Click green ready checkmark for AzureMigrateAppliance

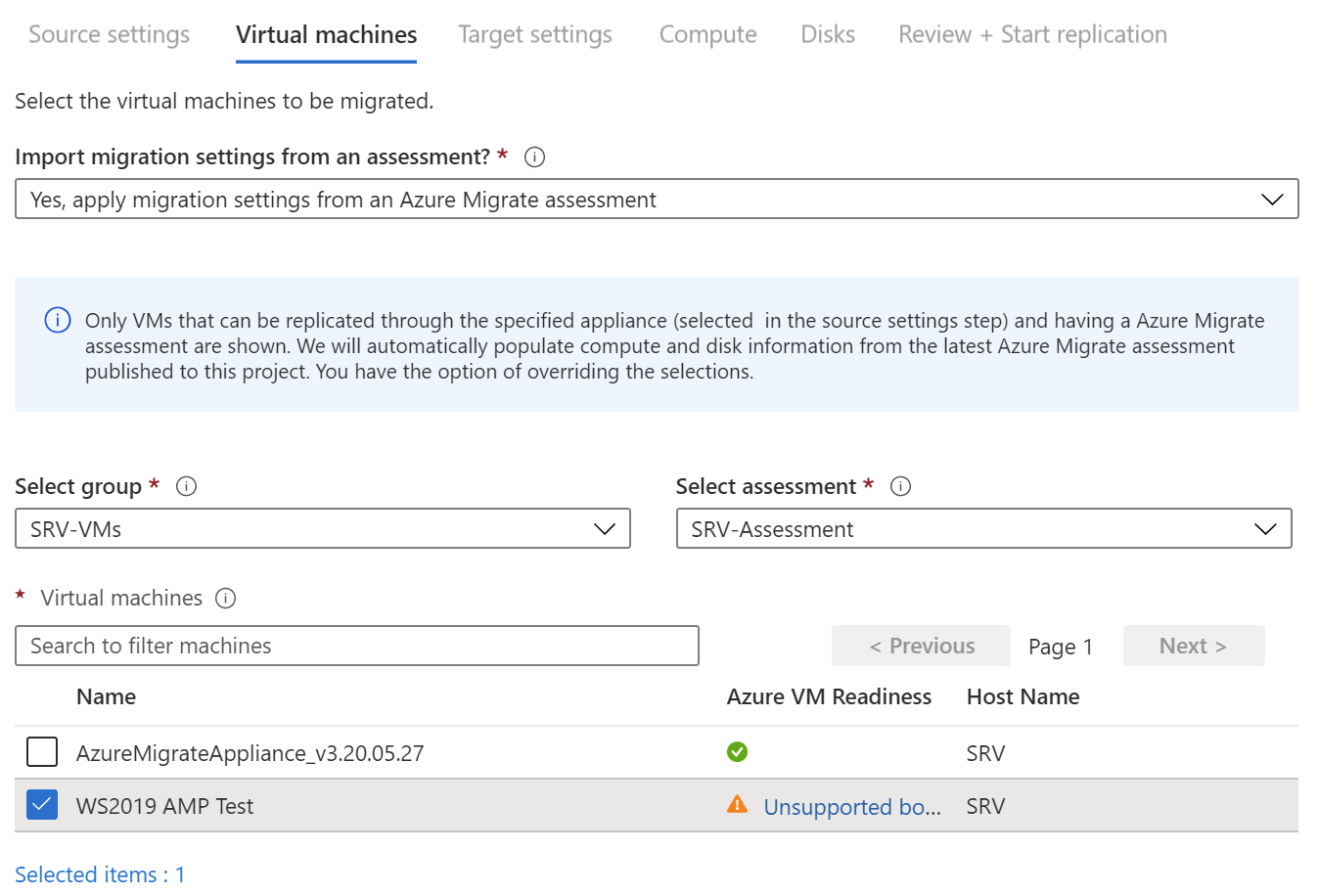coord(738,752)
